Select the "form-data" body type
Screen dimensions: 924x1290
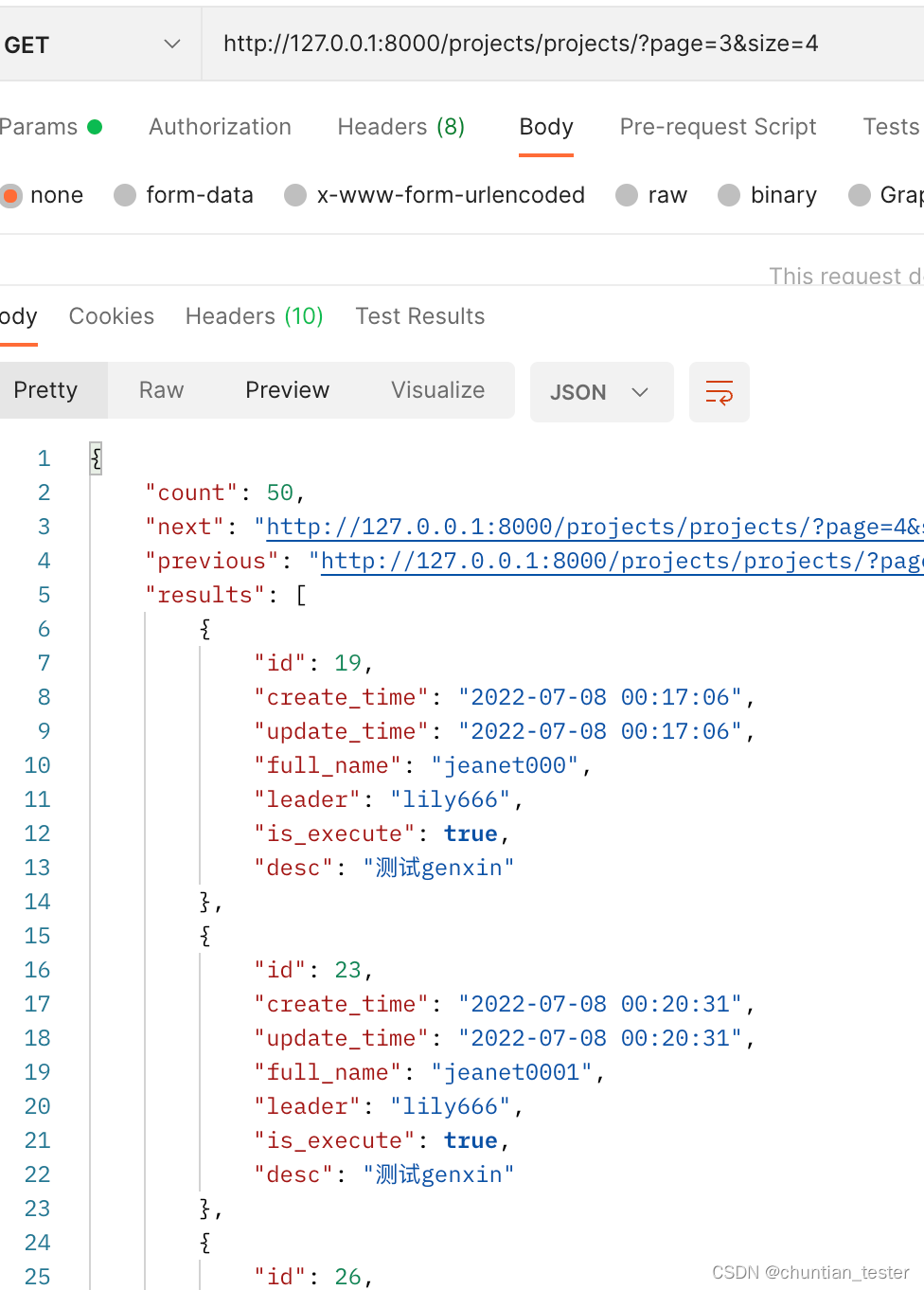coord(124,195)
